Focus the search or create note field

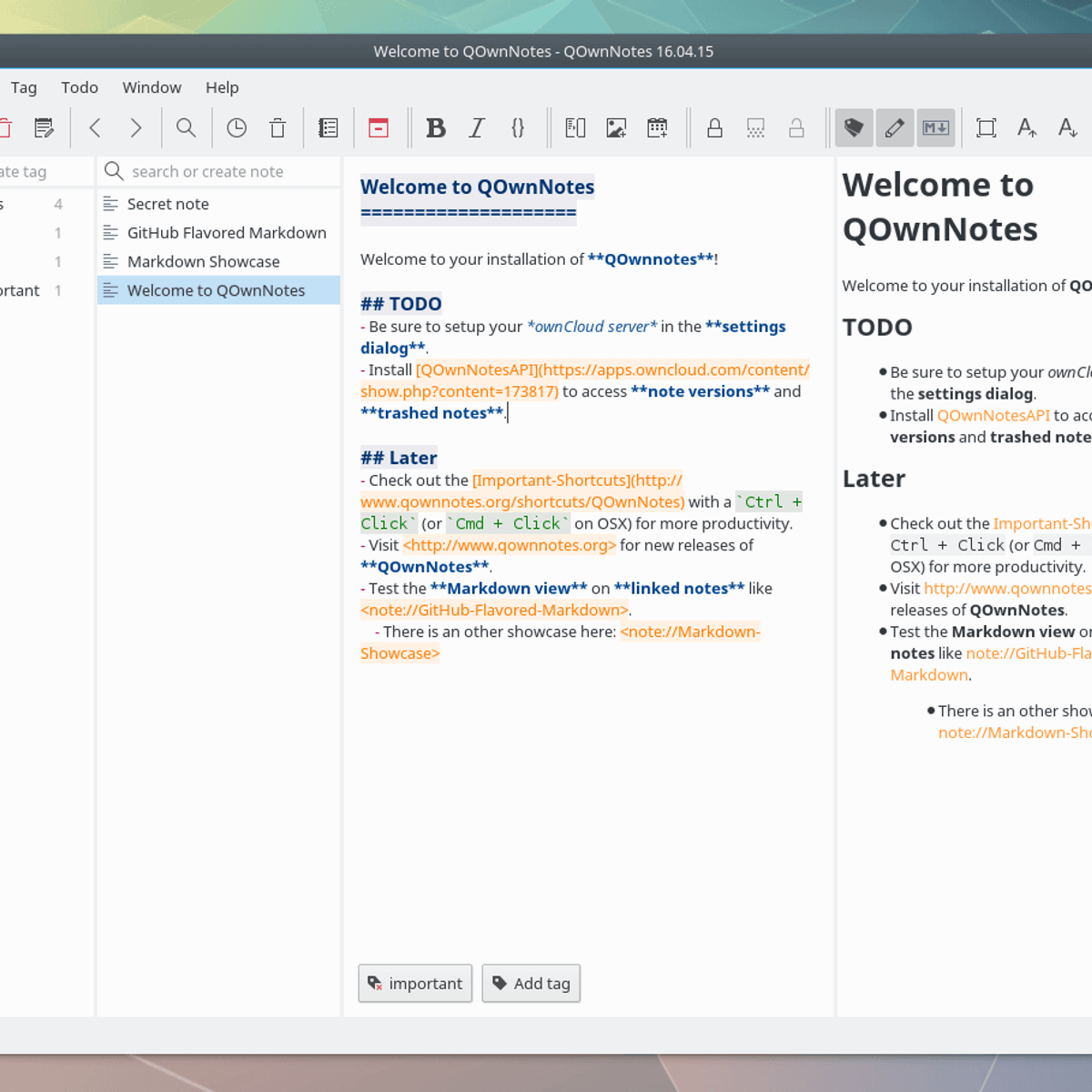pos(219,171)
